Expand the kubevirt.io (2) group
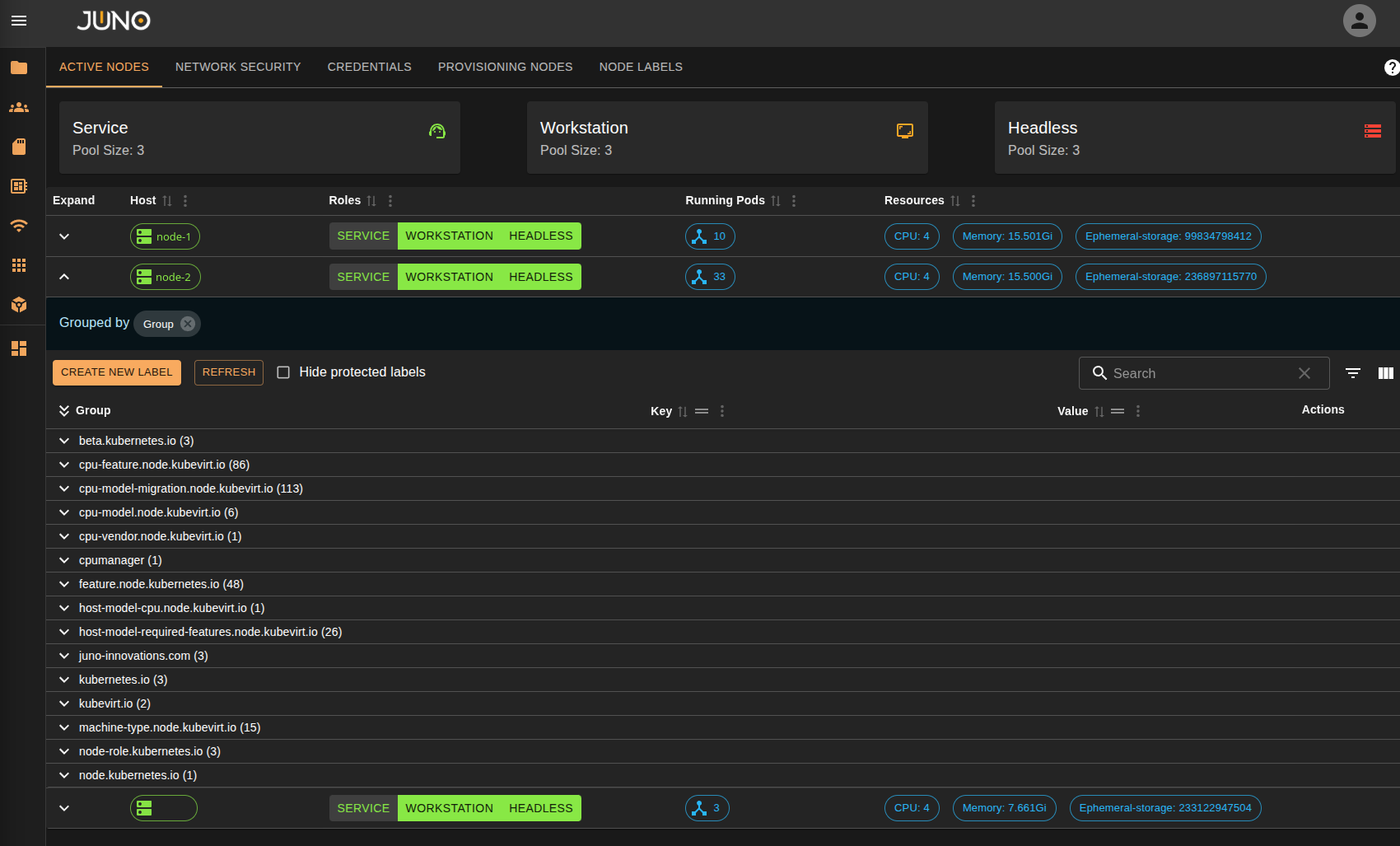This screenshot has width=1400, height=846. tap(64, 703)
